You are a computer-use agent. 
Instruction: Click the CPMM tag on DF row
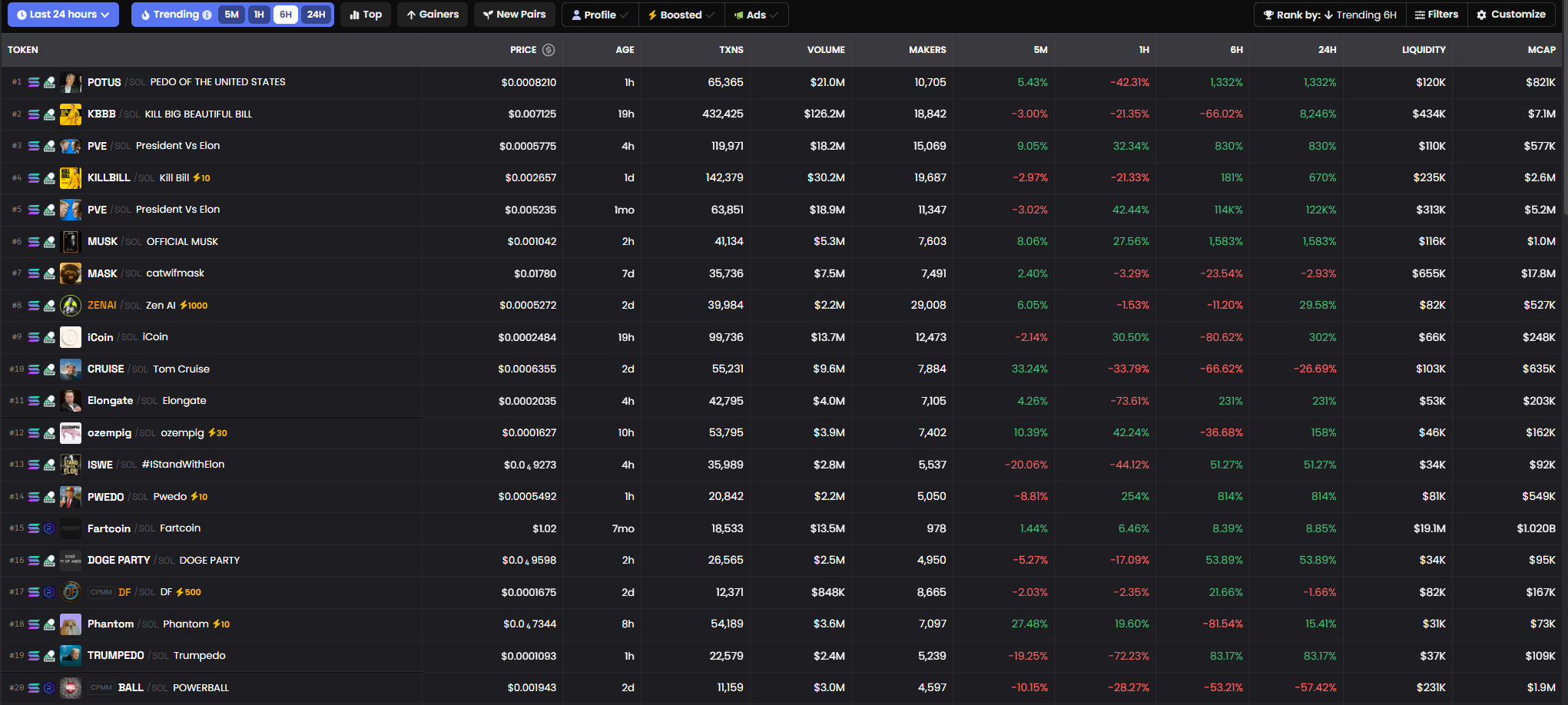coord(101,592)
